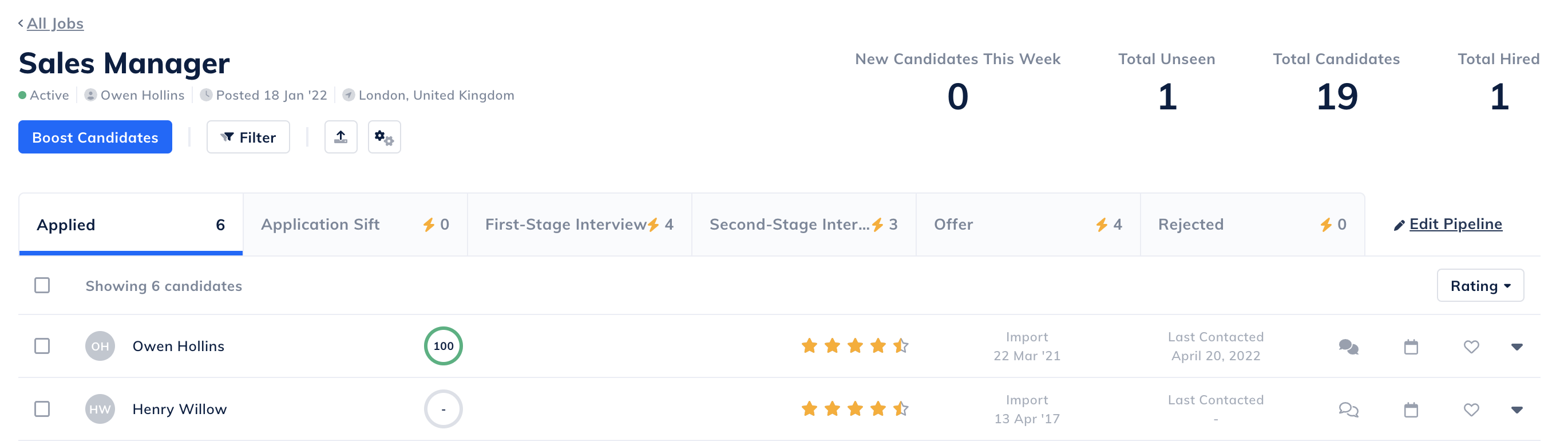Switch to the First-Stage Interview tab
This screenshot has width=1568, height=441.
(x=579, y=224)
